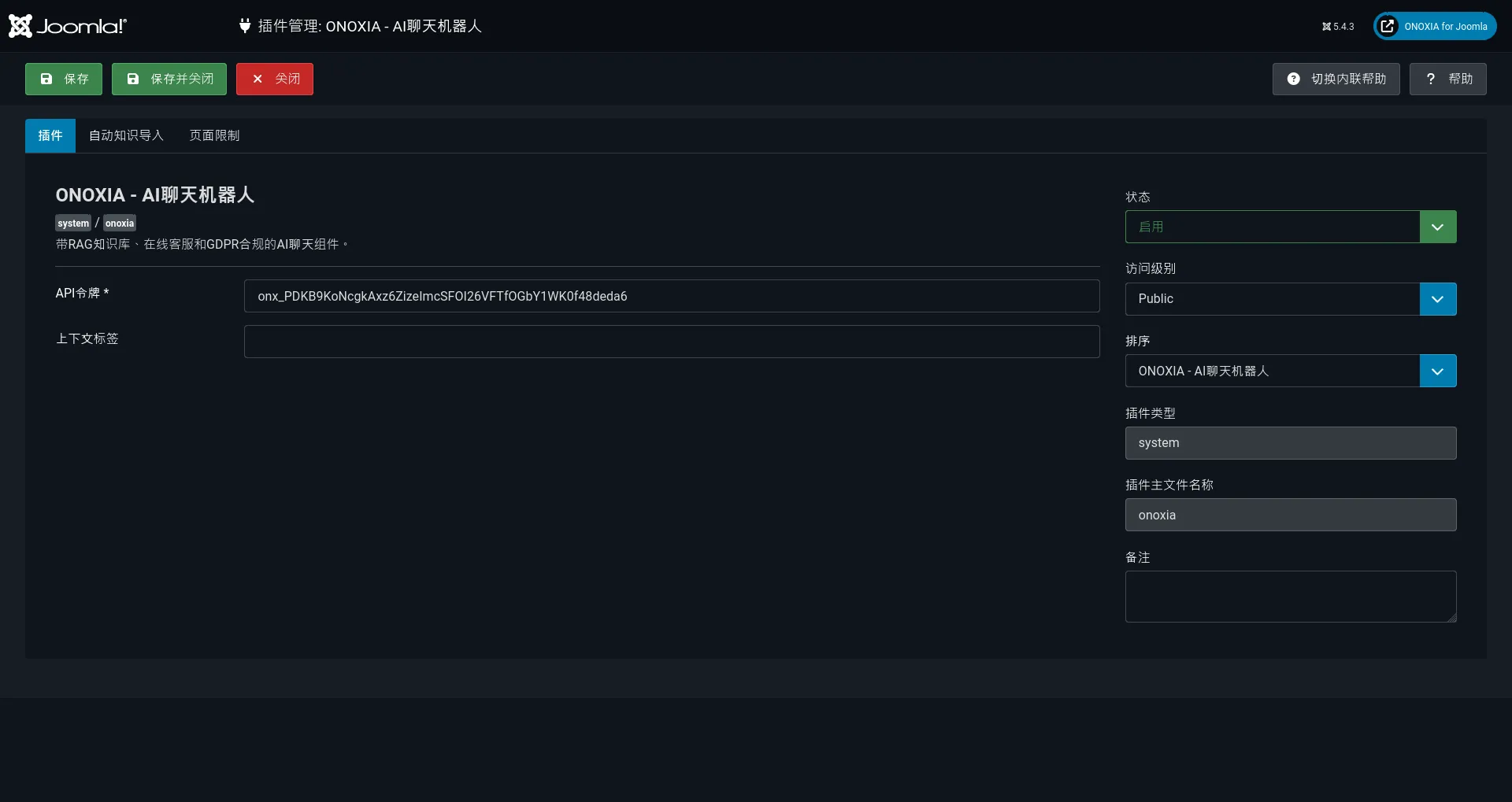Image resolution: width=1512 pixels, height=802 pixels.
Task: Click the API令牌 input field
Action: pos(672,296)
